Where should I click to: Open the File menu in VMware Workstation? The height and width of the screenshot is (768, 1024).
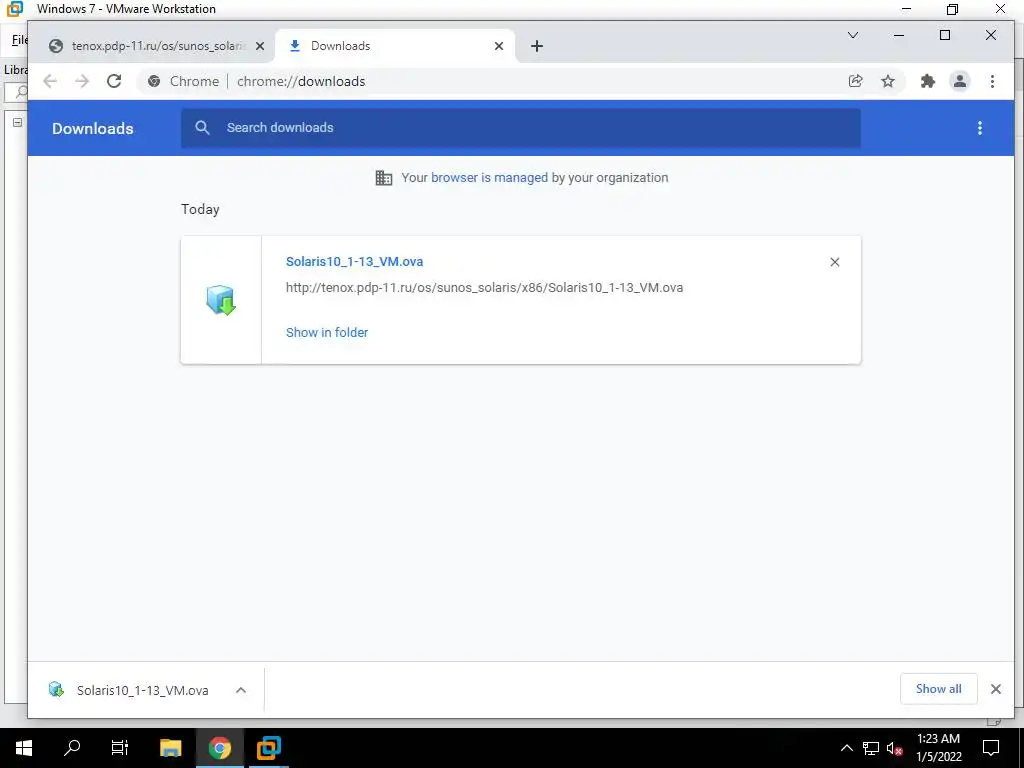19,40
